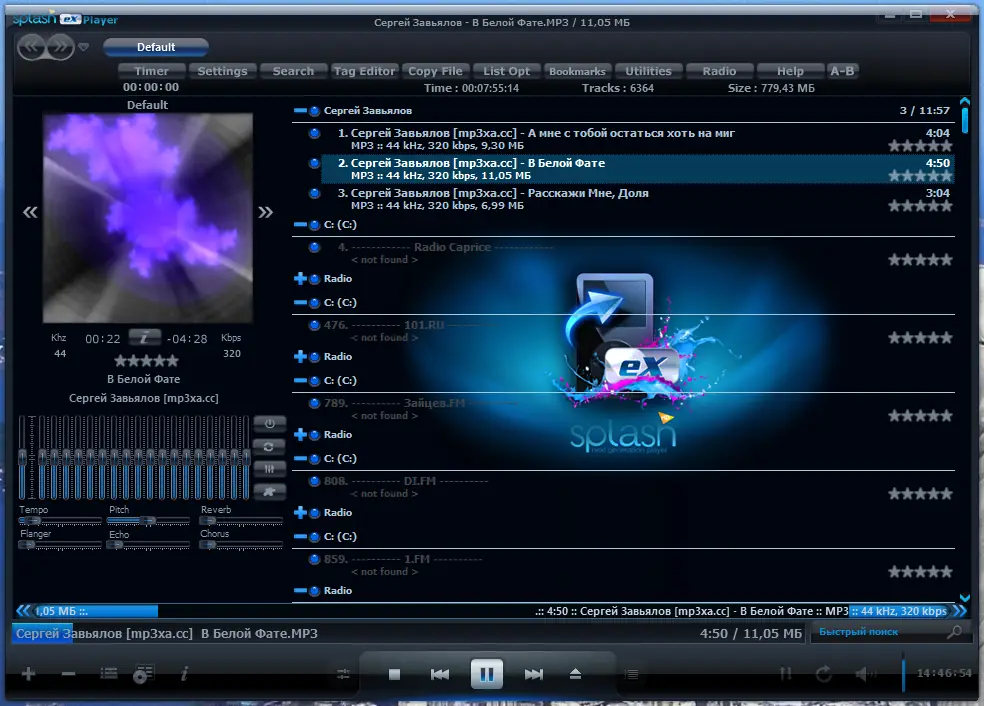Open List Opt menu
This screenshot has height=706, width=984.
click(506, 71)
